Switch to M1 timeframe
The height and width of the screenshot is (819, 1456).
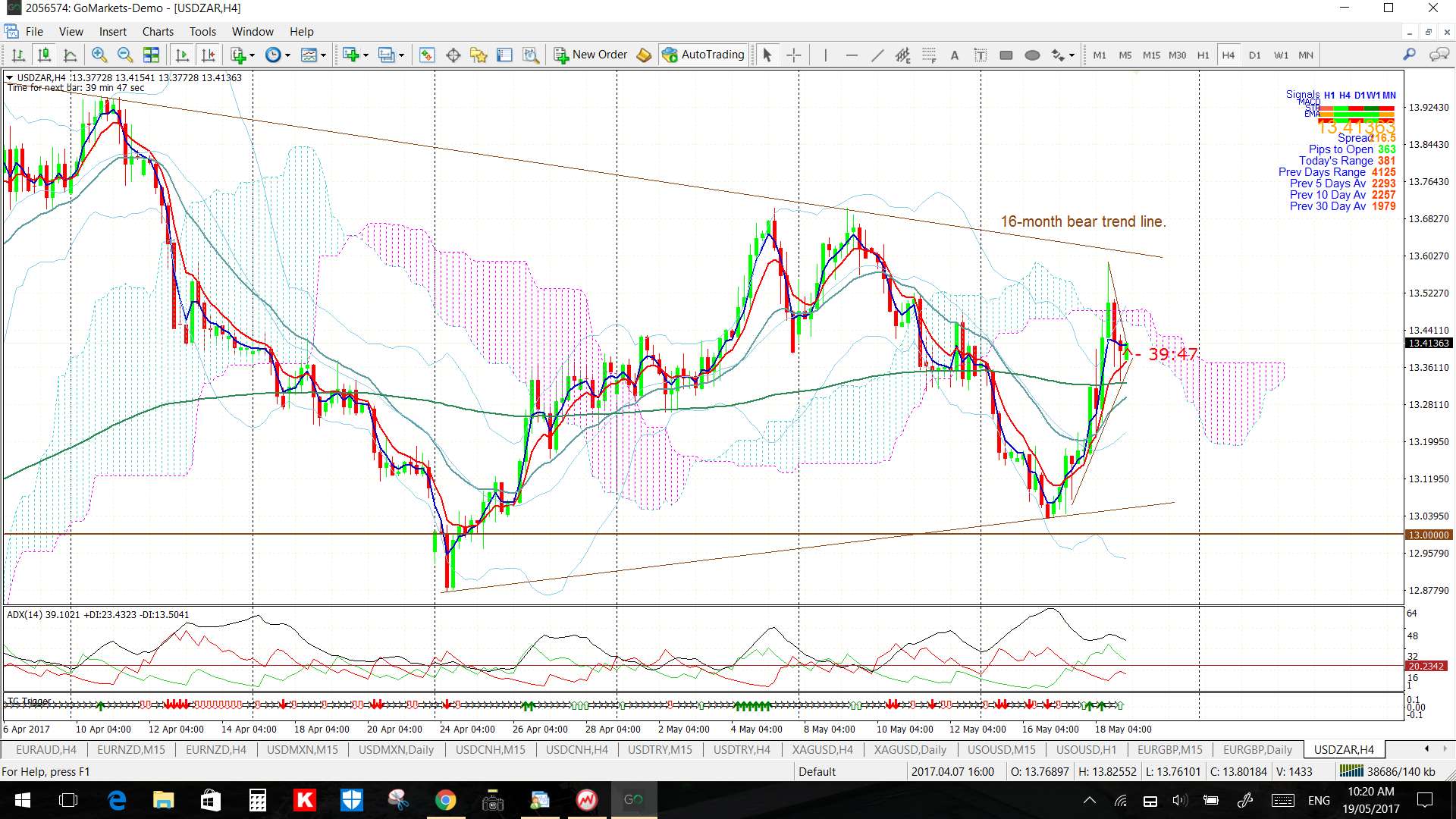click(x=1100, y=55)
